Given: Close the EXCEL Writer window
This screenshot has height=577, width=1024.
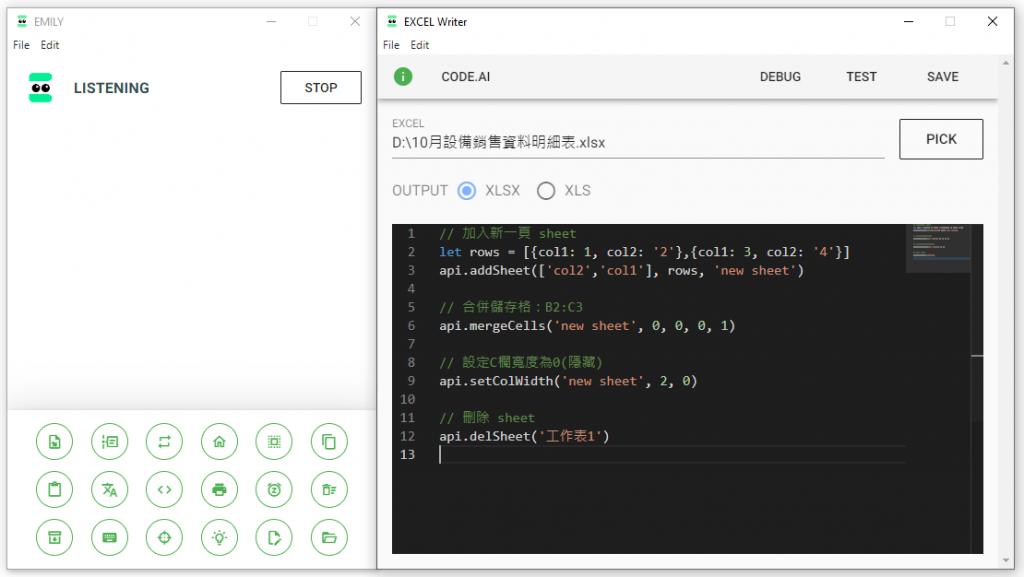Looking at the screenshot, I should click(x=993, y=22).
